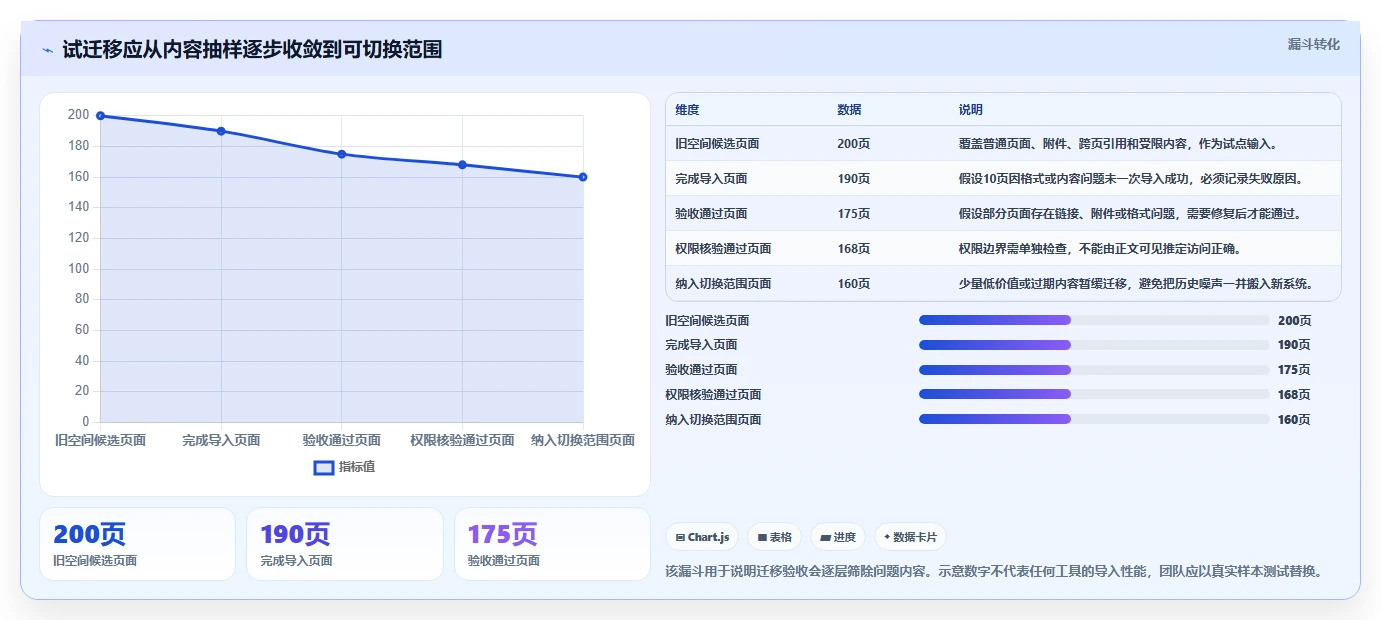Click the y-axis value 200
Image resolution: width=1381 pixels, height=620 pixels.
coord(79,115)
